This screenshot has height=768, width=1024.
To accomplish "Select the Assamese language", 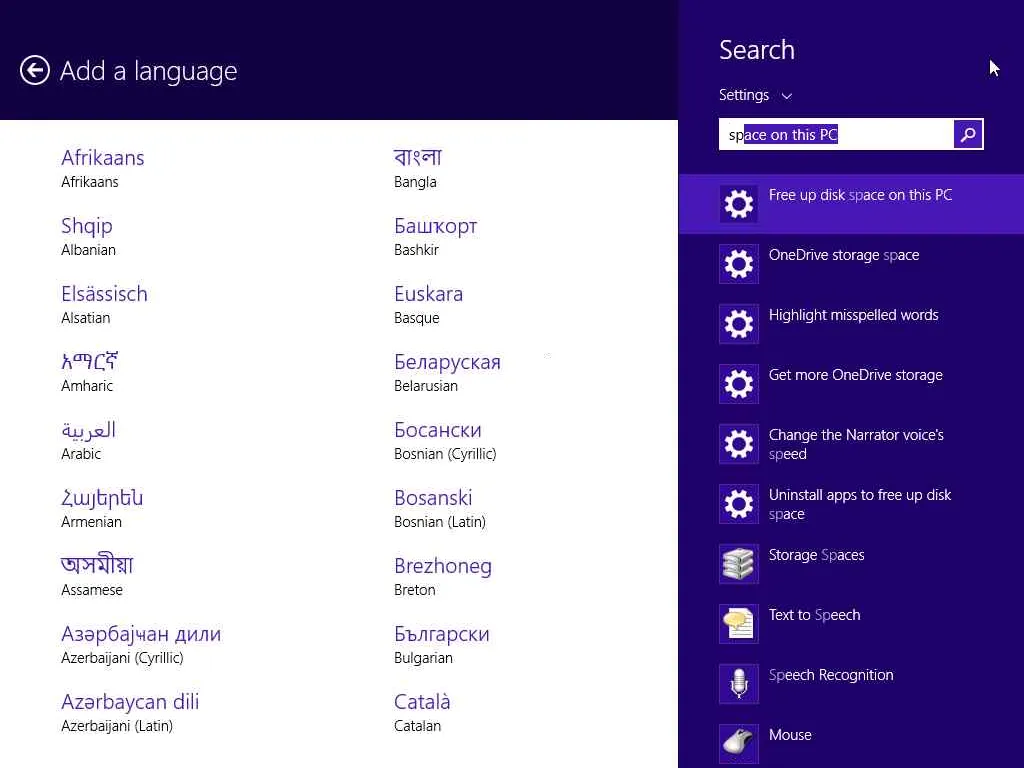I will [97, 576].
